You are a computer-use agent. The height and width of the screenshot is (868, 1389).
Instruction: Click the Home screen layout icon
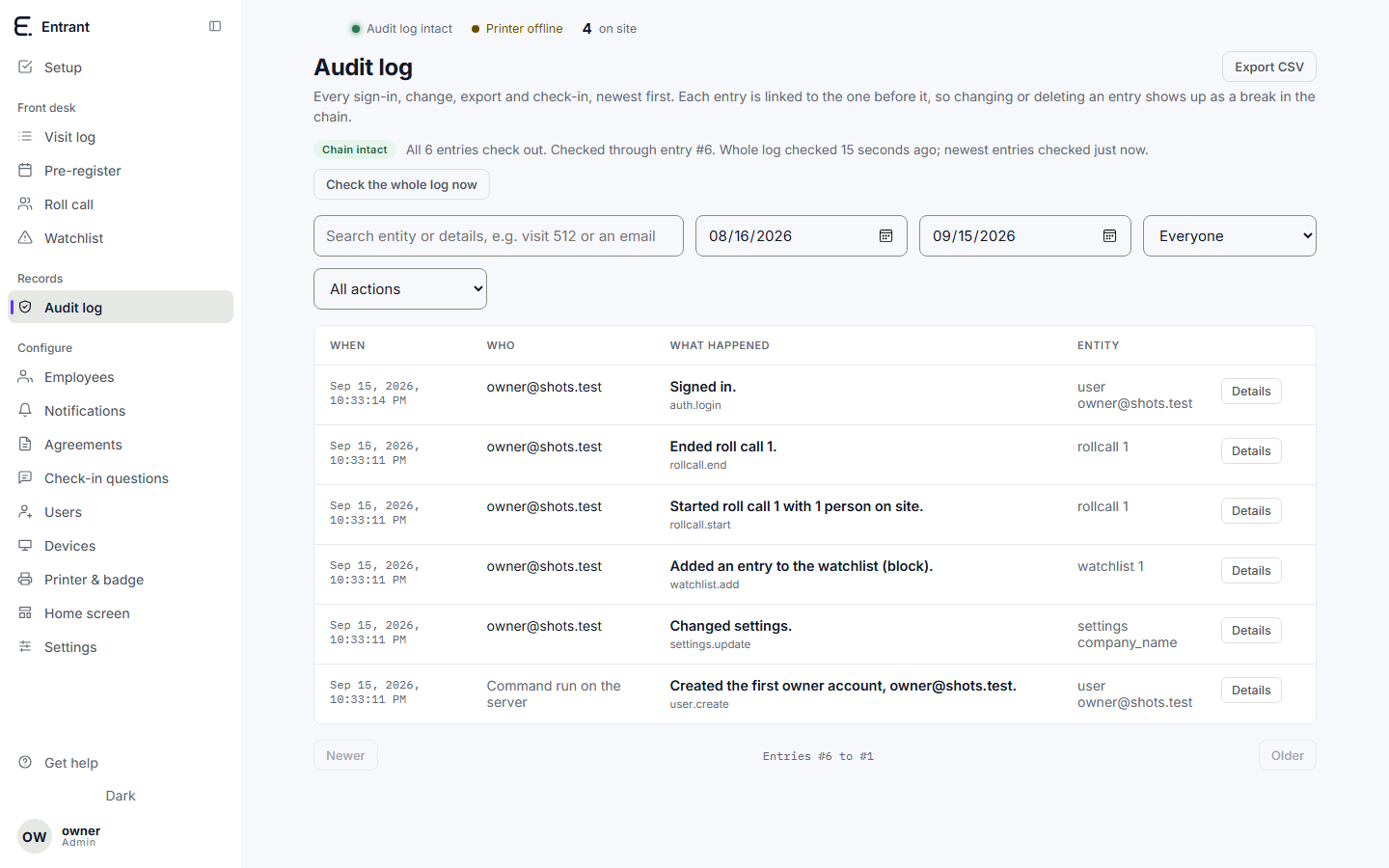(x=25, y=612)
